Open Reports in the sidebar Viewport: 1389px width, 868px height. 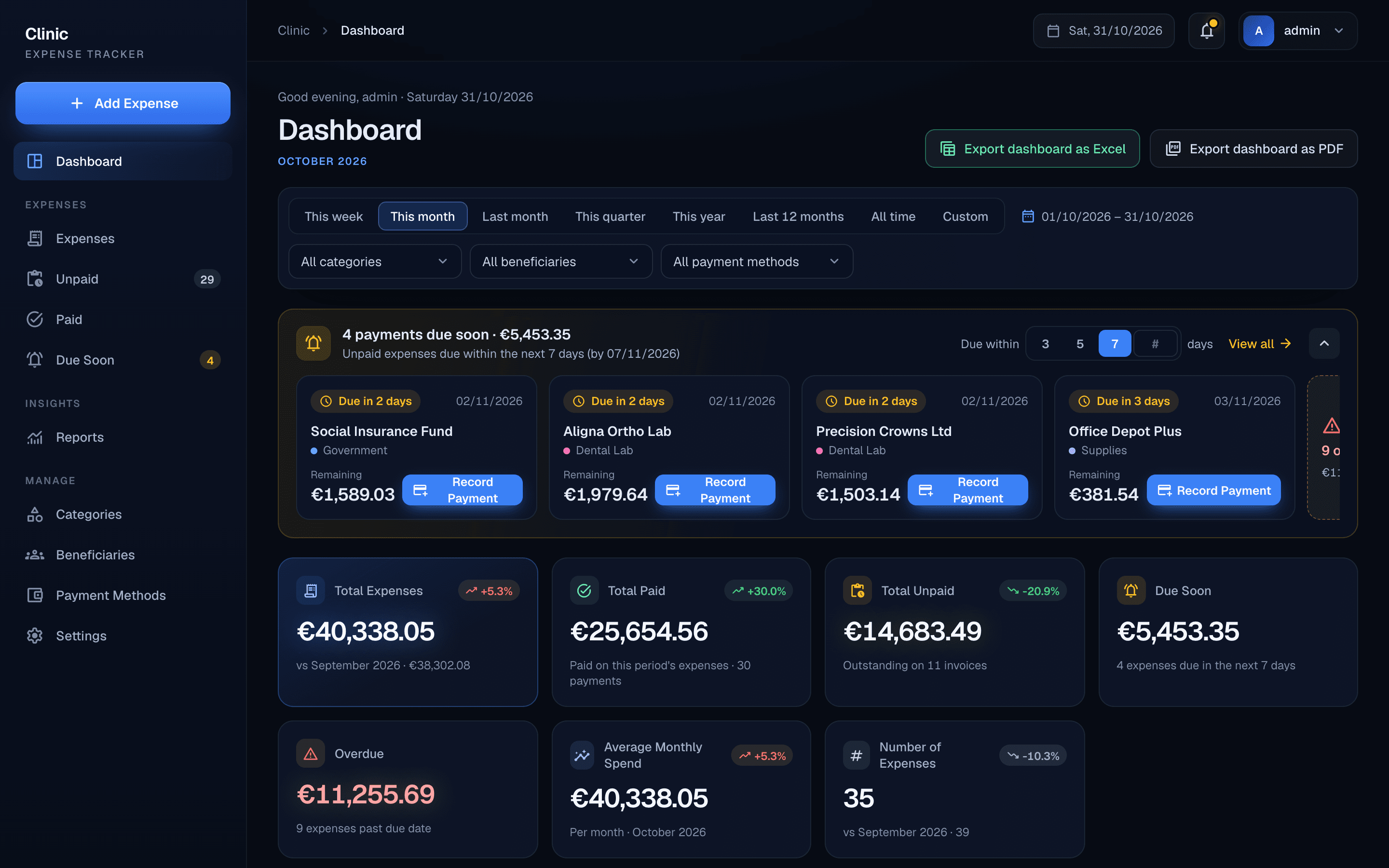tap(123, 437)
